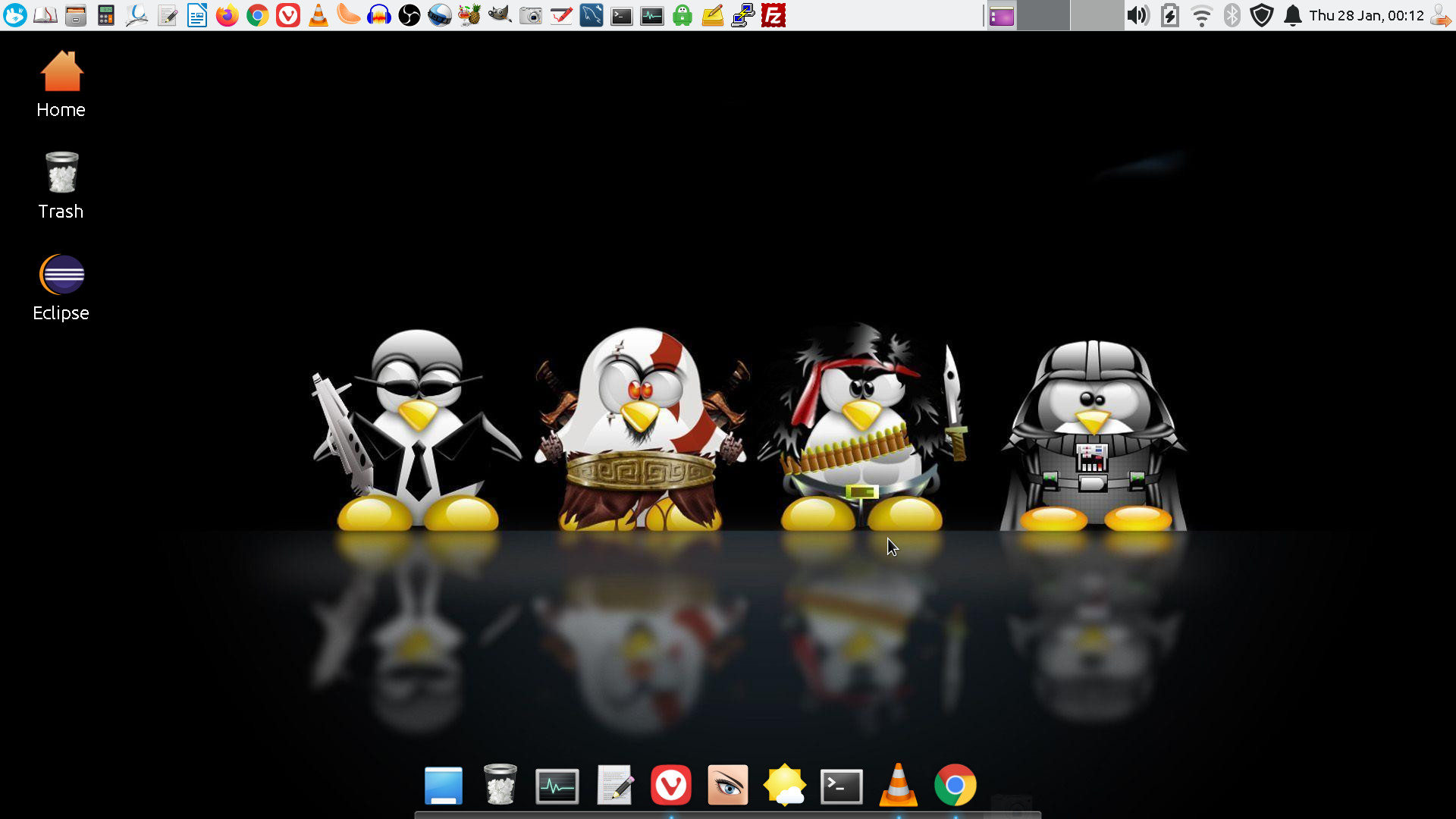This screenshot has height=819, width=1456.
Task: Open GIMP from the top panel
Action: point(500,15)
